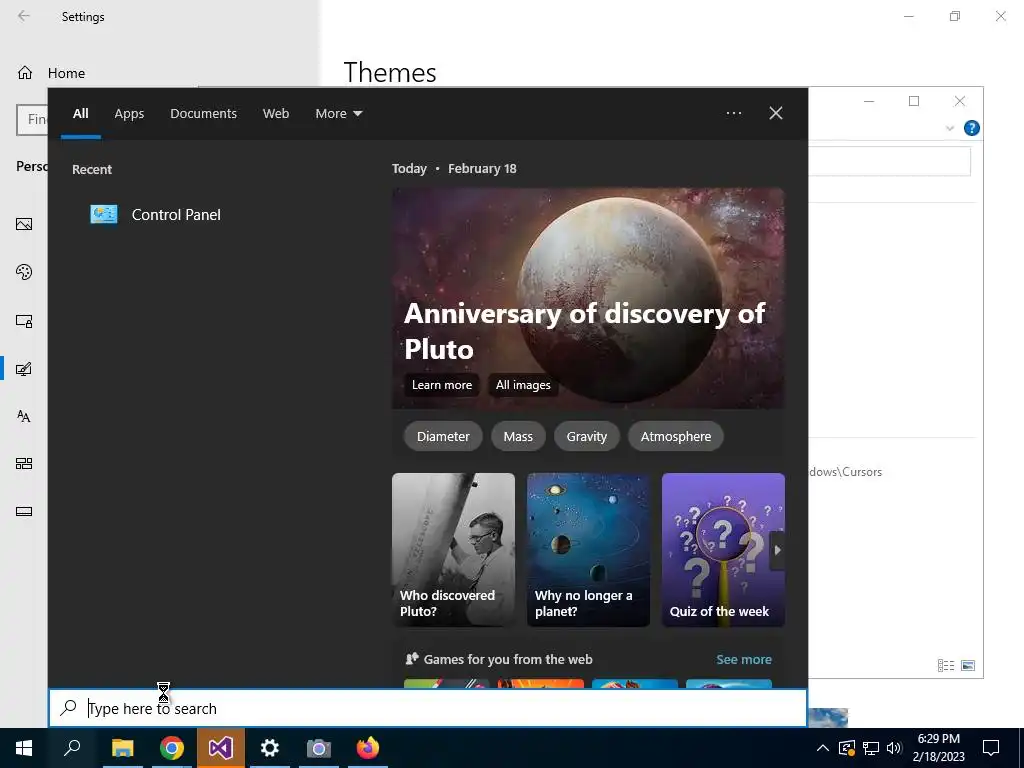Click help icon in background dialog
This screenshot has height=768, width=1024.
tap(971, 128)
